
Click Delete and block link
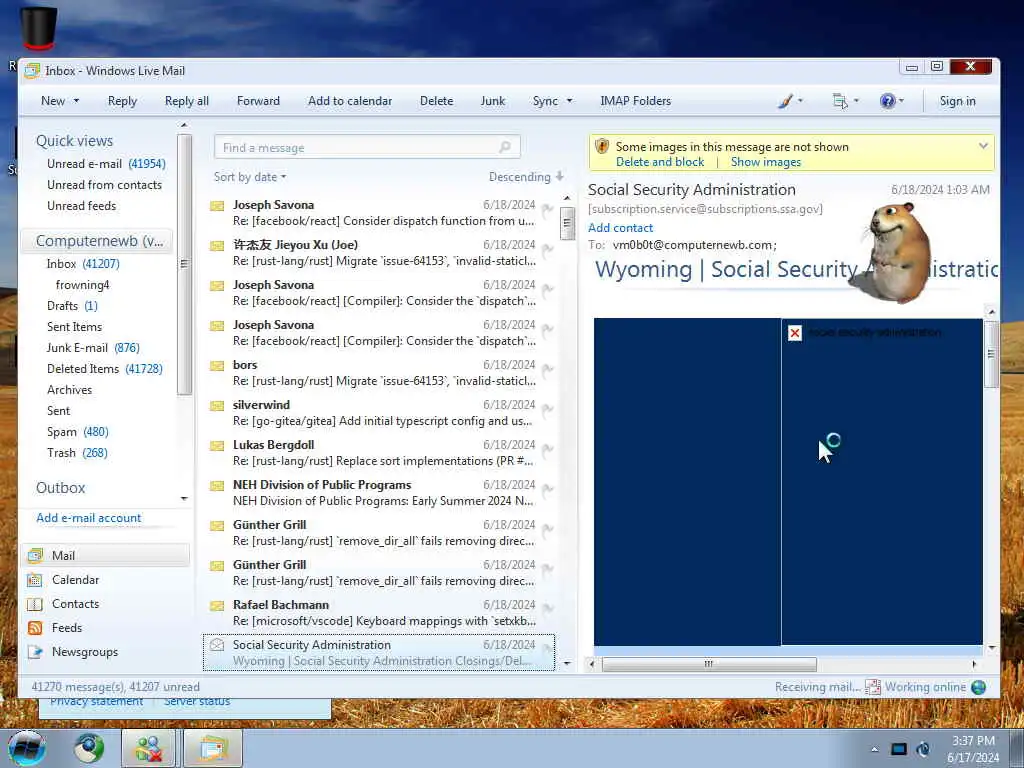coord(660,162)
